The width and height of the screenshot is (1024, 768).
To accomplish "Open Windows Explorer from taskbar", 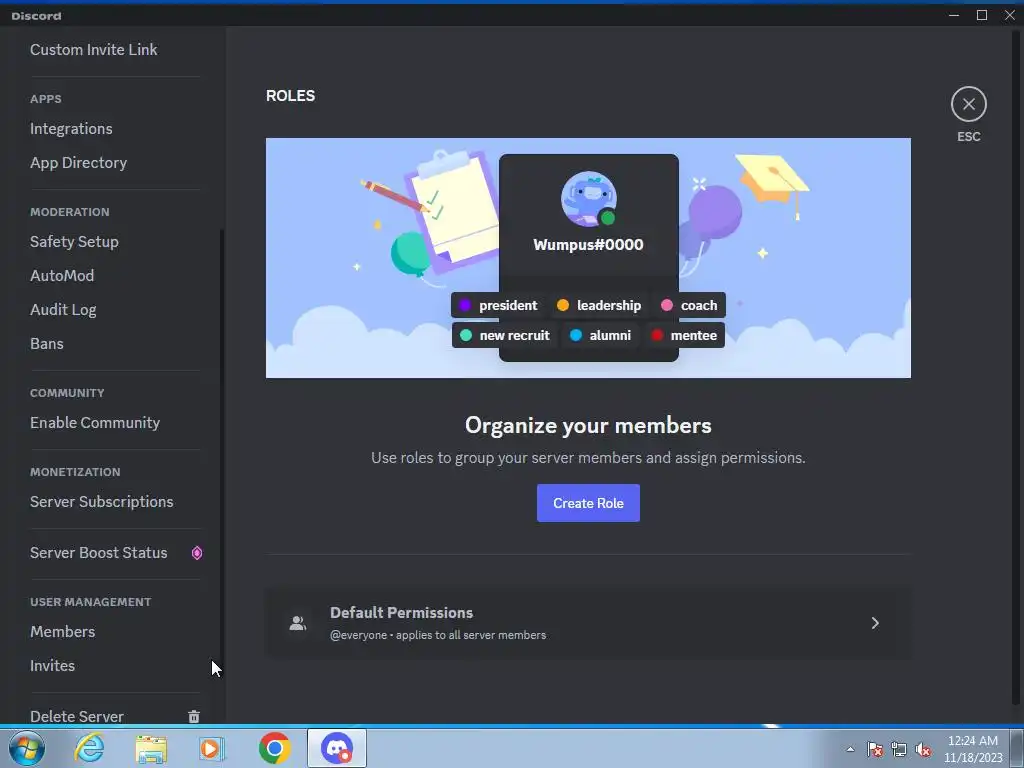I will pyautogui.click(x=151, y=749).
